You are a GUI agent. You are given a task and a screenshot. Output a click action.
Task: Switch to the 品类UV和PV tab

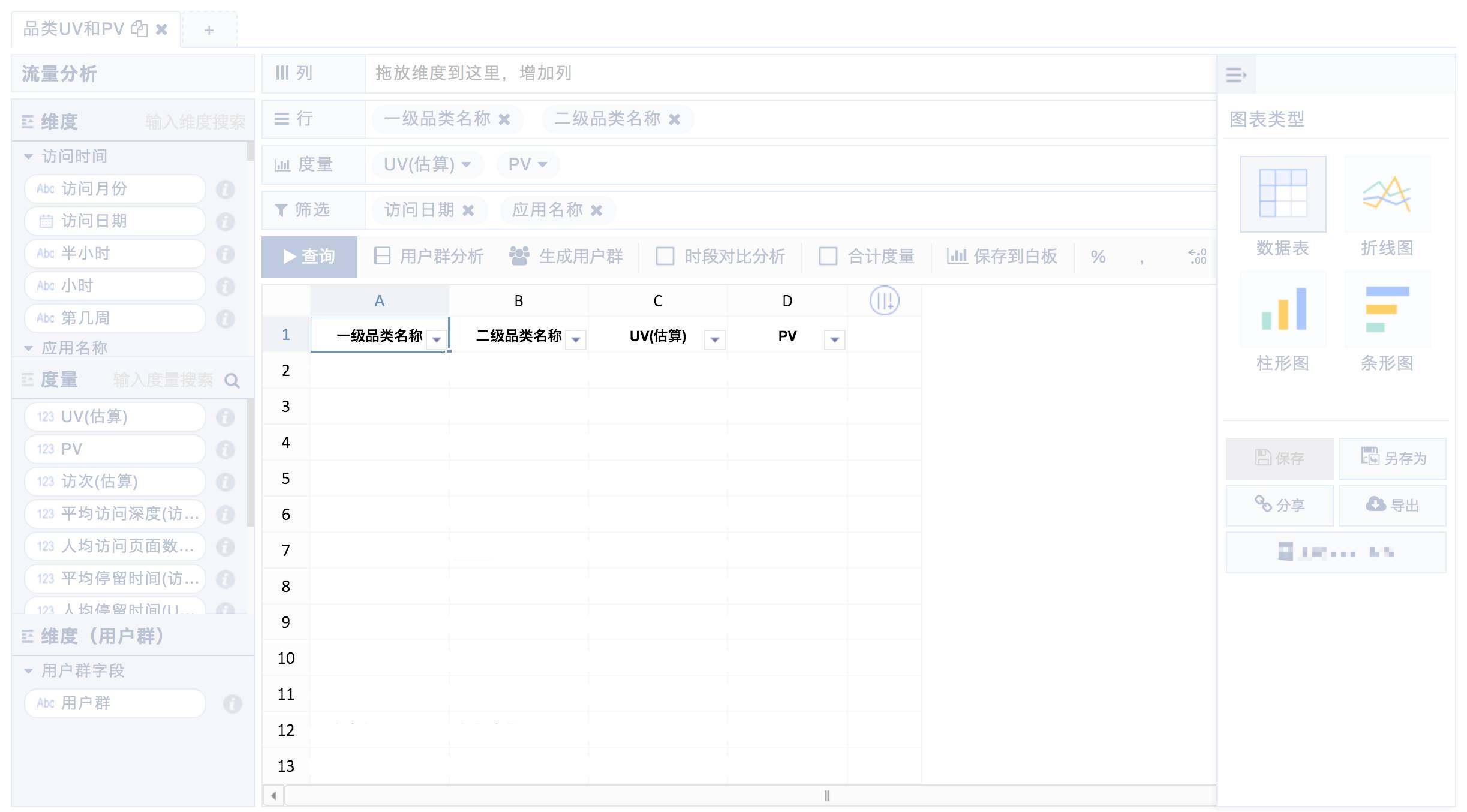(74, 29)
